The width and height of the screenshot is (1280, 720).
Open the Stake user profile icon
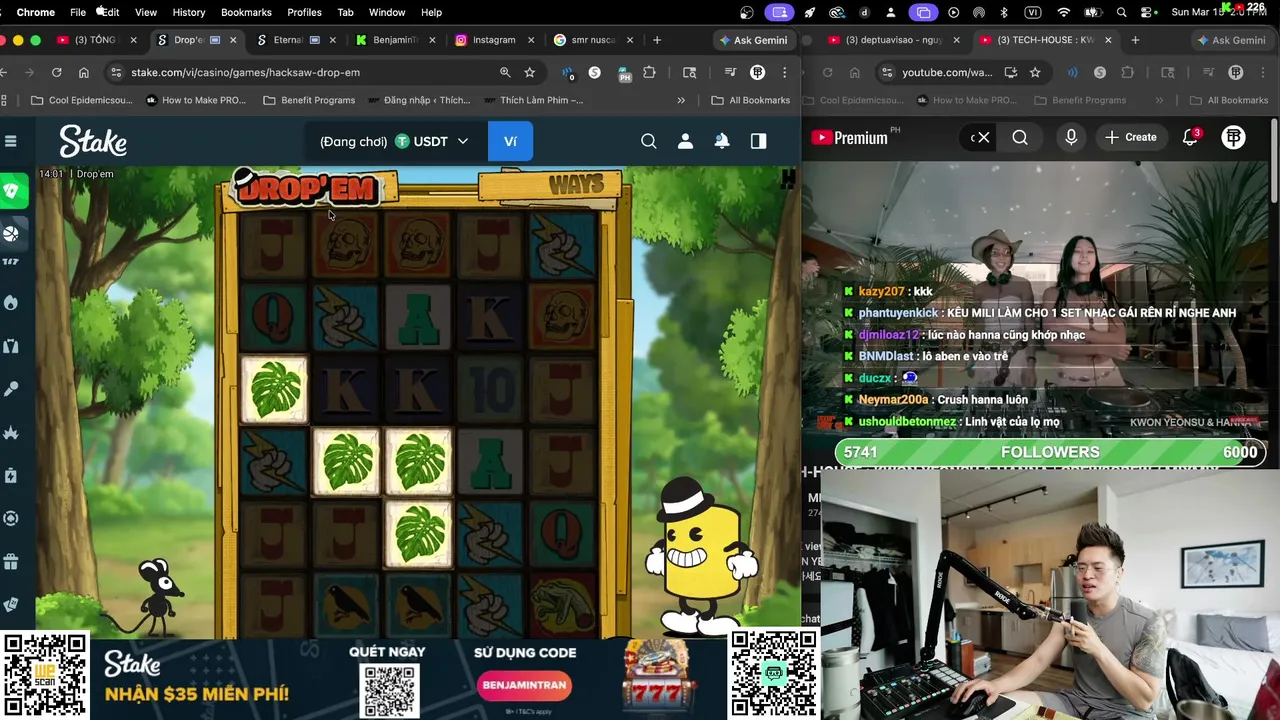pos(685,141)
